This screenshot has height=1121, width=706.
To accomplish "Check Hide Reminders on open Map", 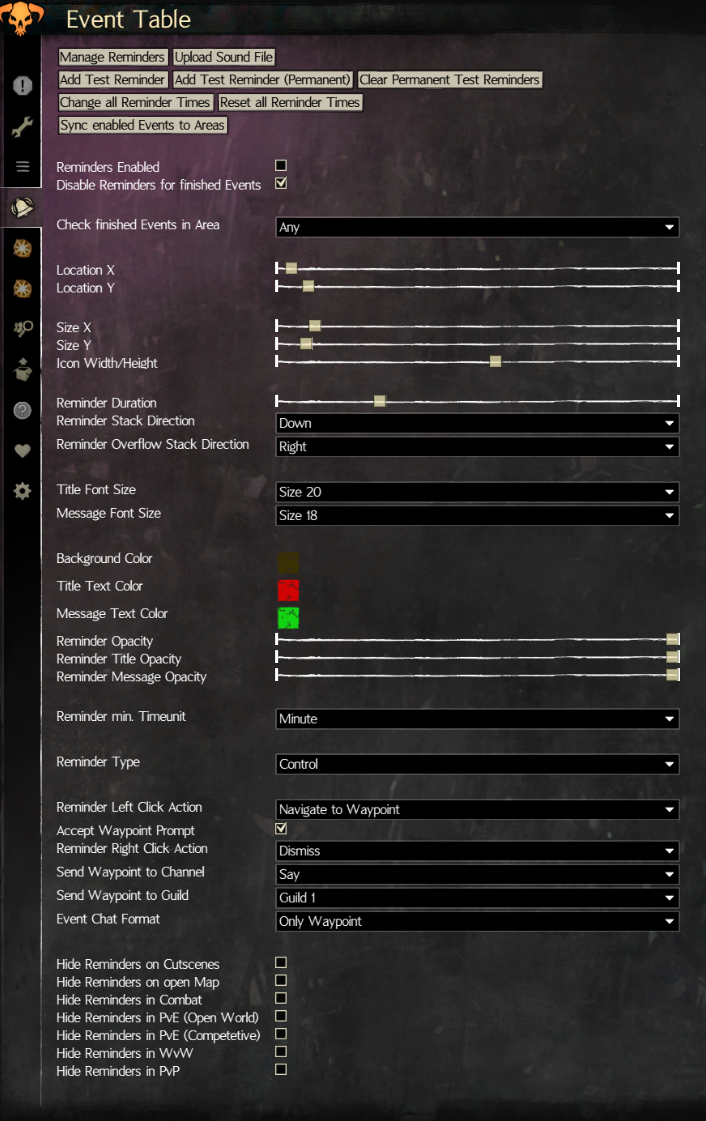I will 281,980.
